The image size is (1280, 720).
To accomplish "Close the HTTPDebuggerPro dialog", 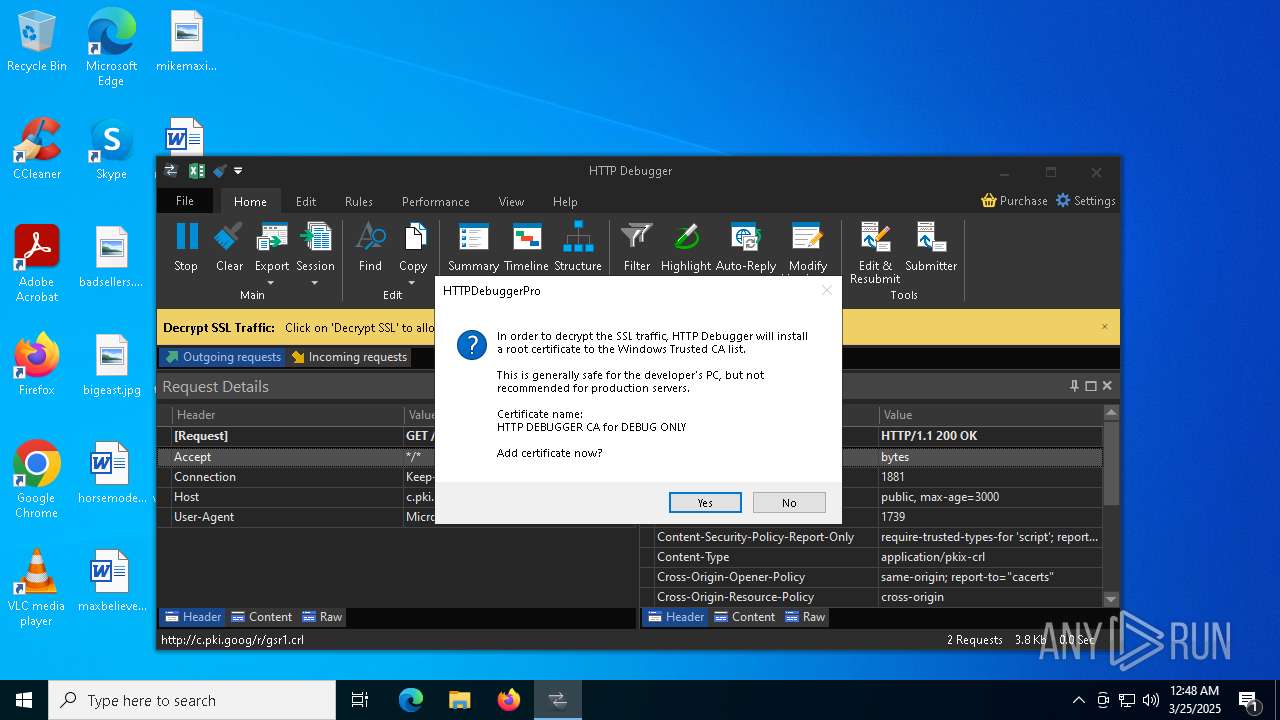I will coord(826,290).
